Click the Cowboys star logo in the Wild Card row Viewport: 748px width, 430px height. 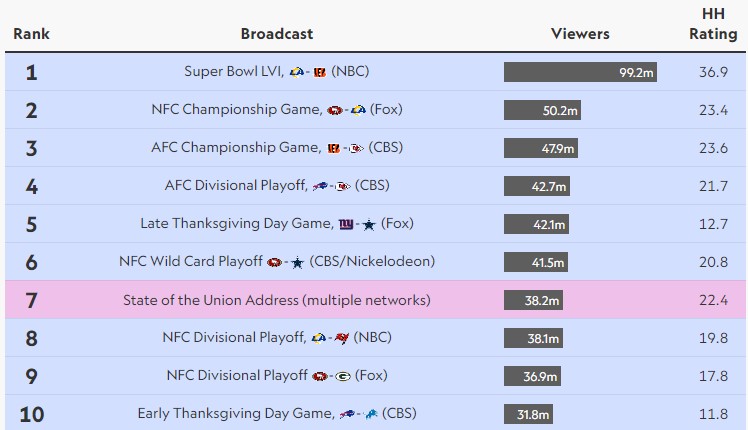pyautogui.click(x=297, y=262)
